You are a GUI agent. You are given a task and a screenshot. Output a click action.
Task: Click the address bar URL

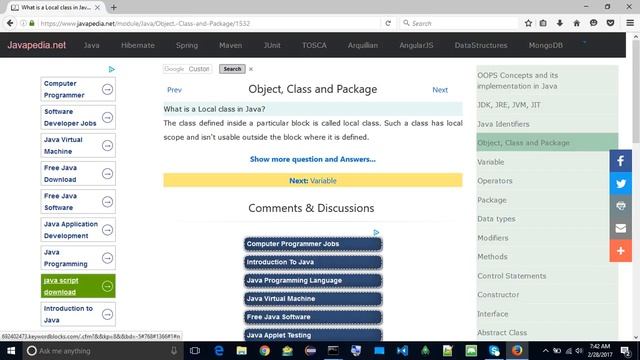click(x=145, y=23)
